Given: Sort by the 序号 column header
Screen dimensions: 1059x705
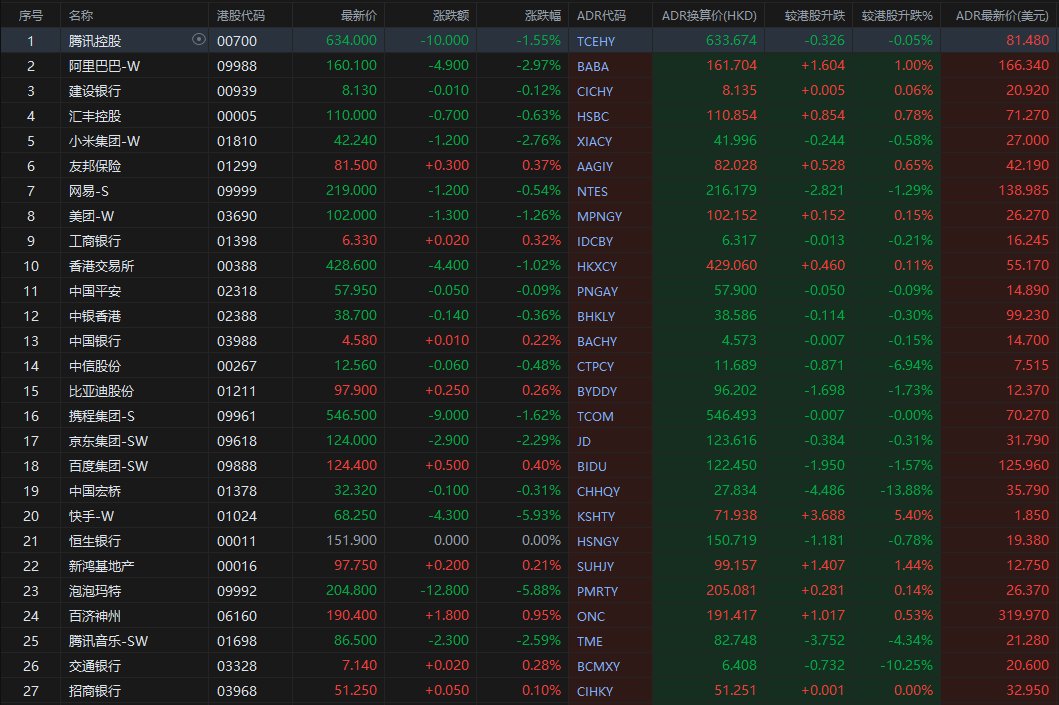Looking at the screenshot, I should pyautogui.click(x=30, y=15).
